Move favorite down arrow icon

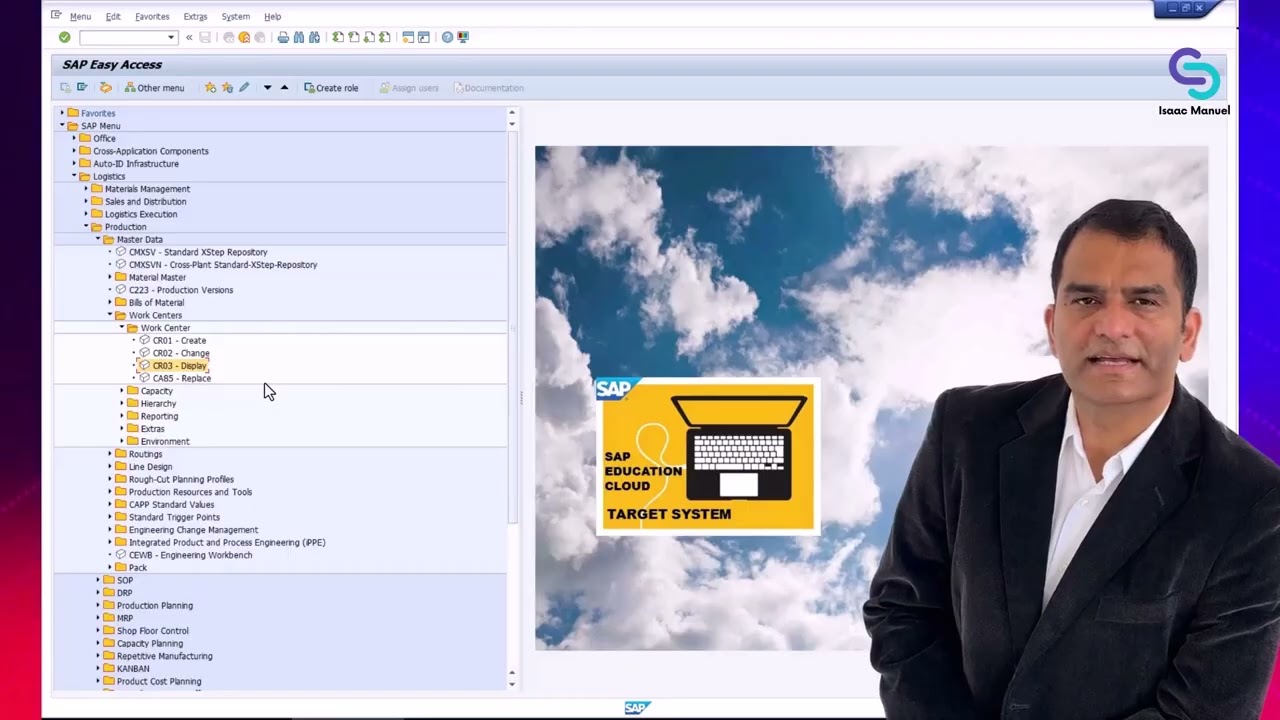267,88
